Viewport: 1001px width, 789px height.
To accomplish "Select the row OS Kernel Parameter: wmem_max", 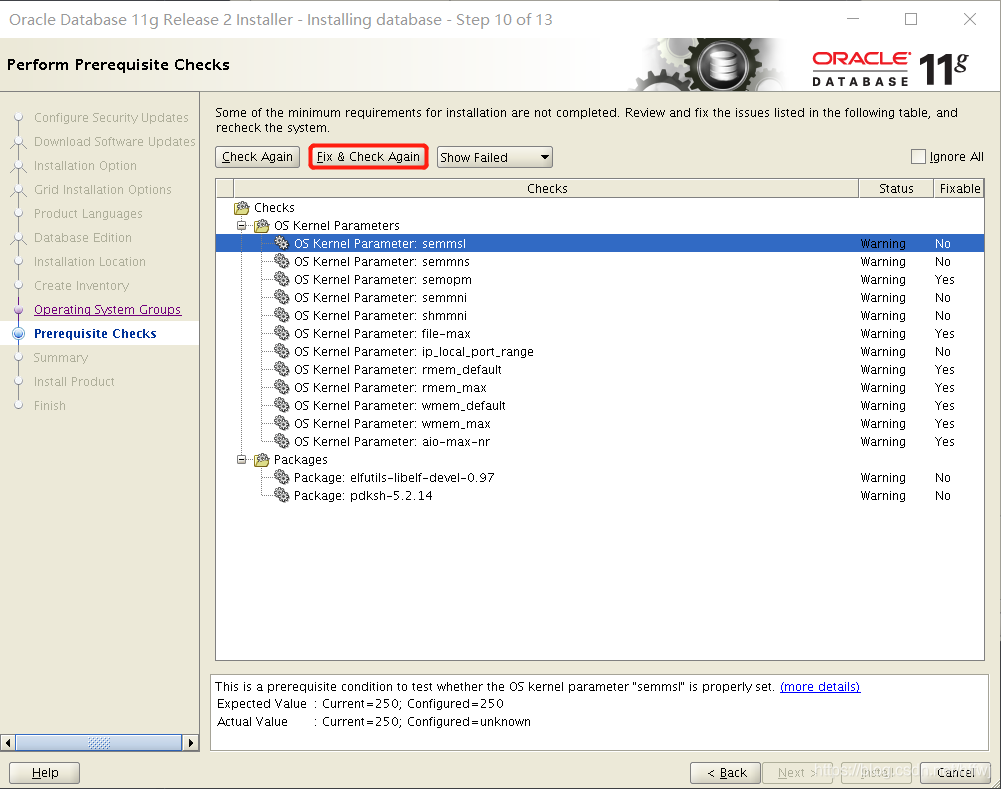I will click(x=600, y=423).
